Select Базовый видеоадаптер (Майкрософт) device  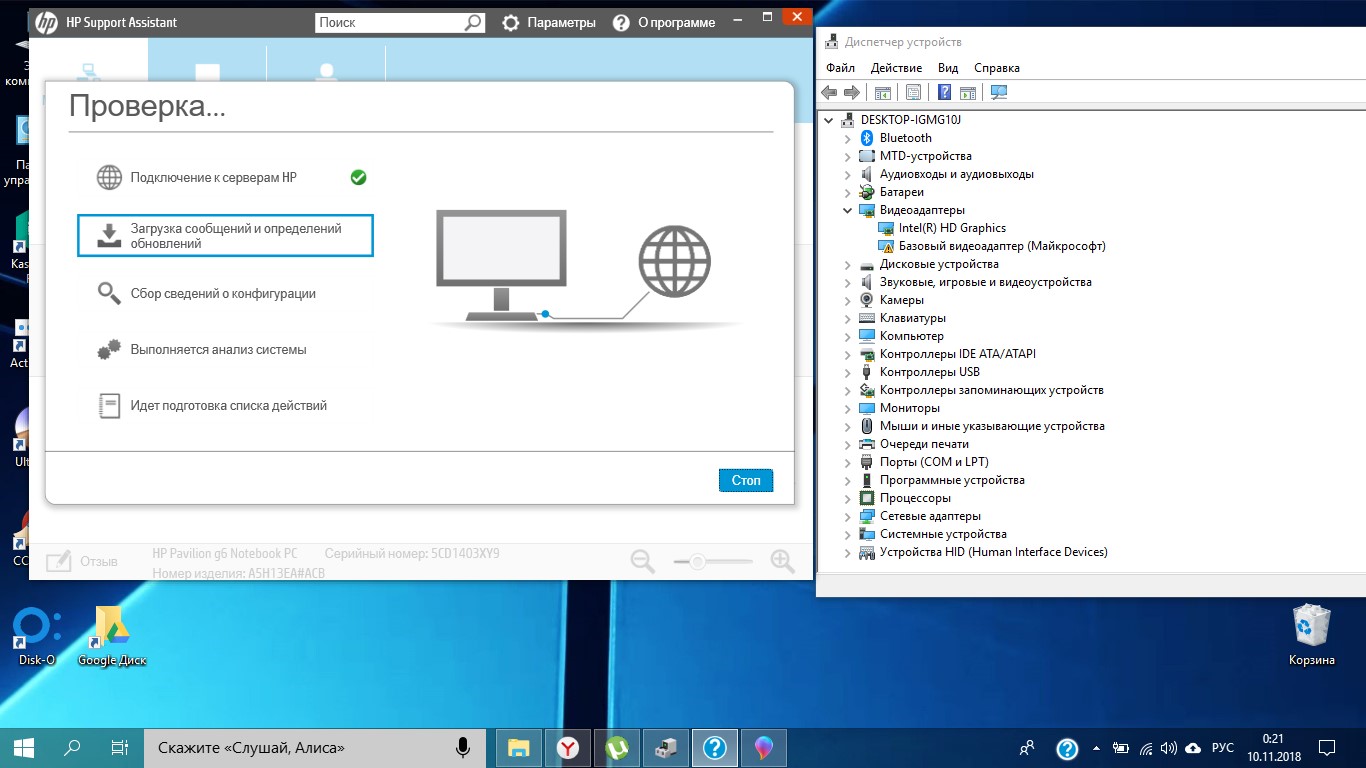pos(1001,246)
